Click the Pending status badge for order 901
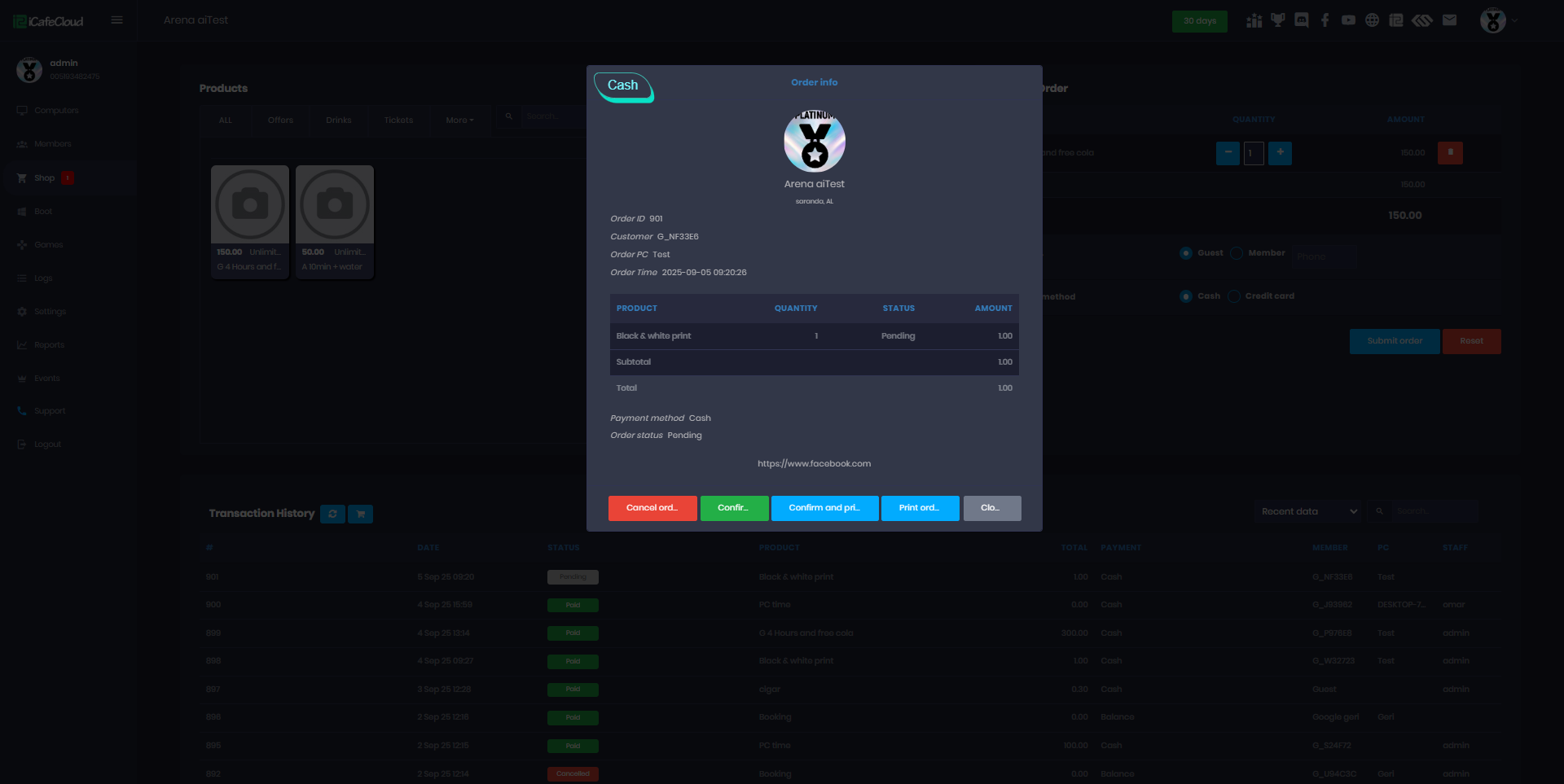The width and height of the screenshot is (1564, 784). click(573, 577)
